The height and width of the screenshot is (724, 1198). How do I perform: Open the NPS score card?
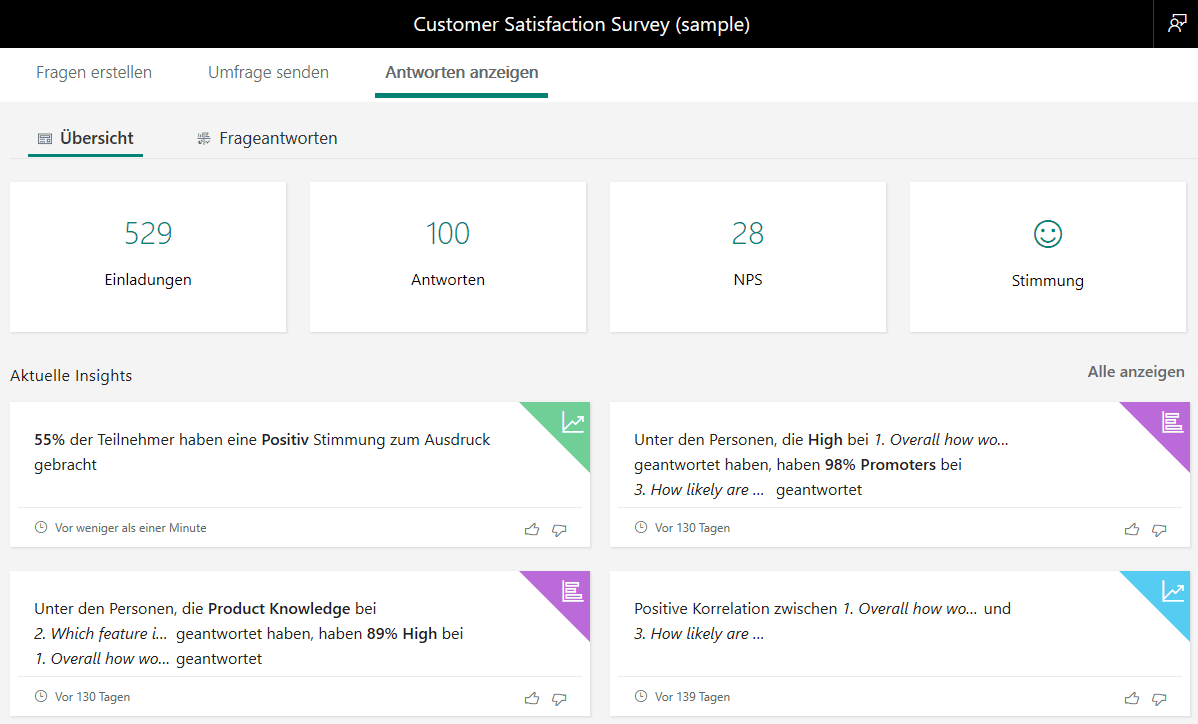click(748, 256)
